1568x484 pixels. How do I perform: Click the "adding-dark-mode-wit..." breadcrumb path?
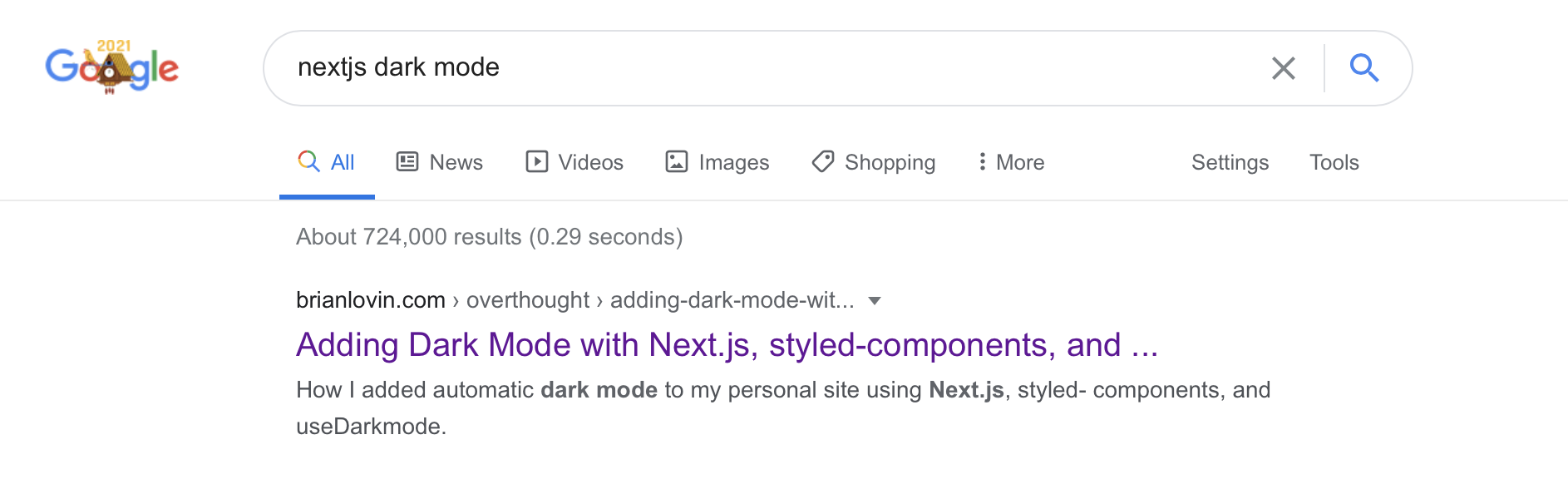(732, 300)
